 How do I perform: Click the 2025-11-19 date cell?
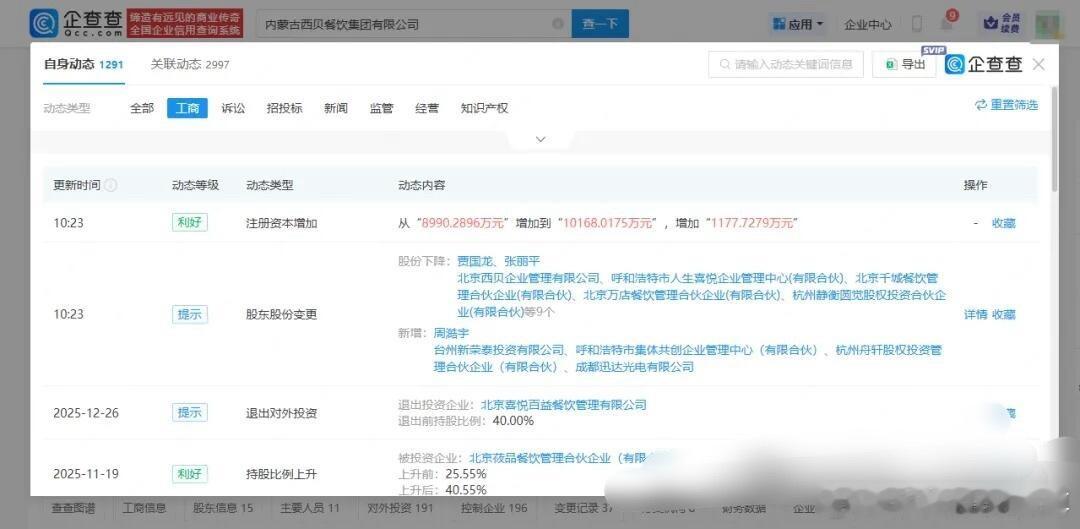point(86,474)
